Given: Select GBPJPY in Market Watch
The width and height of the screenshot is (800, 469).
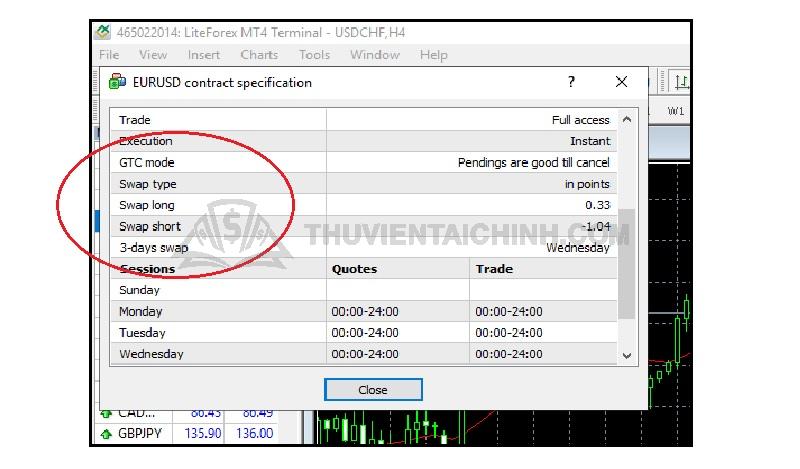Looking at the screenshot, I should (140, 433).
